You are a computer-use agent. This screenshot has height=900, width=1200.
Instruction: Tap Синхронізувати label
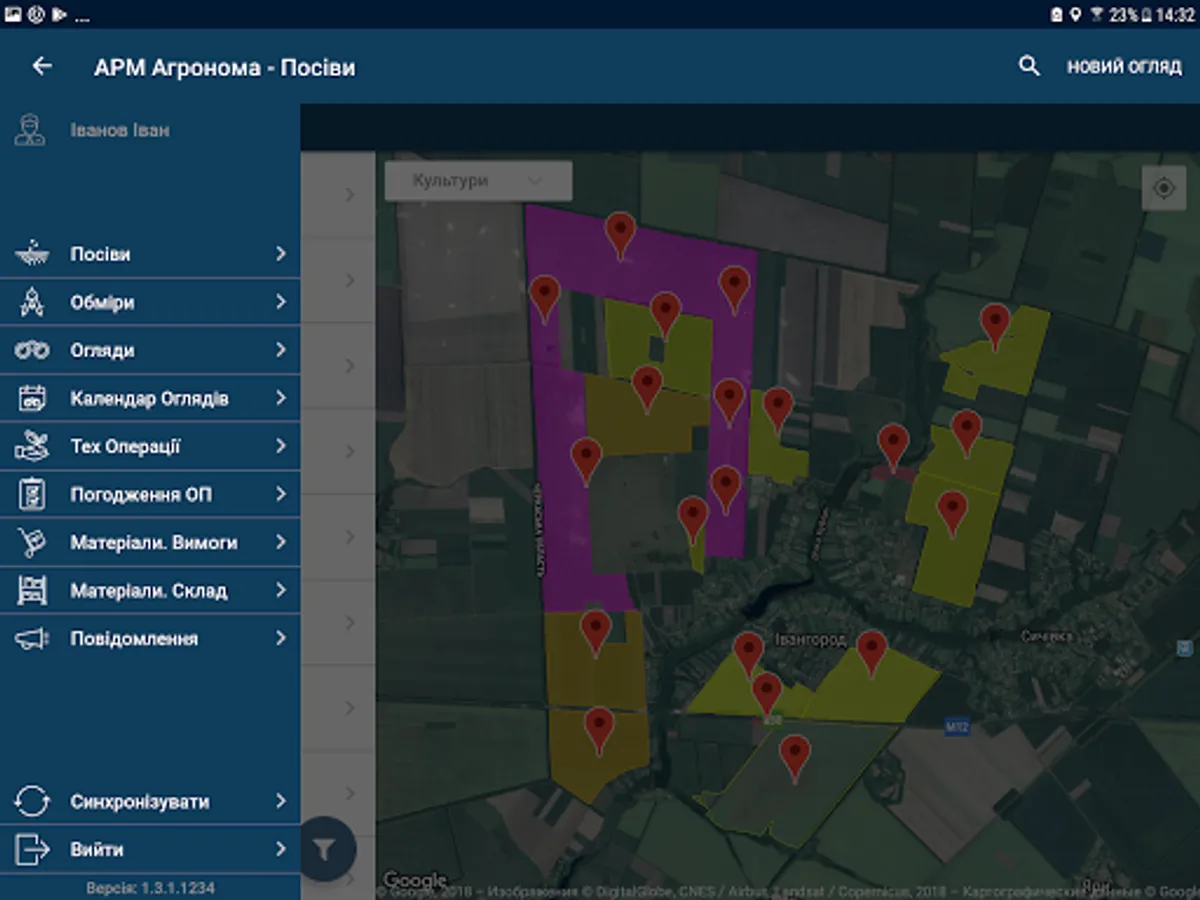coord(140,802)
